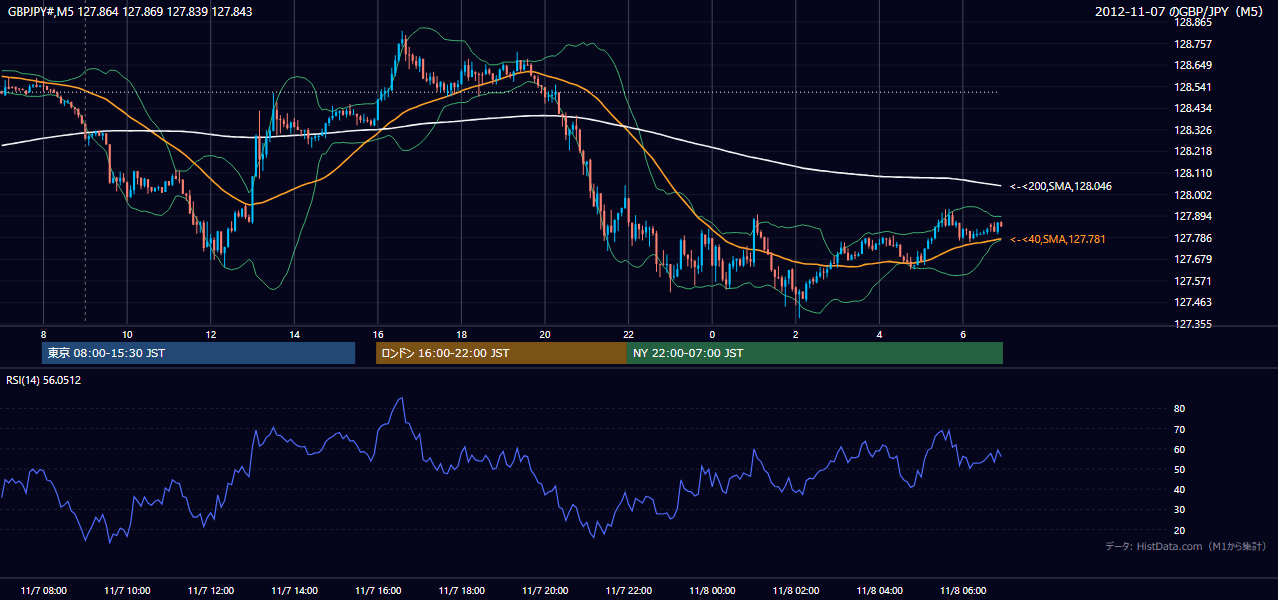
Task: Click hour tick 14 under price chart
Action: 294,334
